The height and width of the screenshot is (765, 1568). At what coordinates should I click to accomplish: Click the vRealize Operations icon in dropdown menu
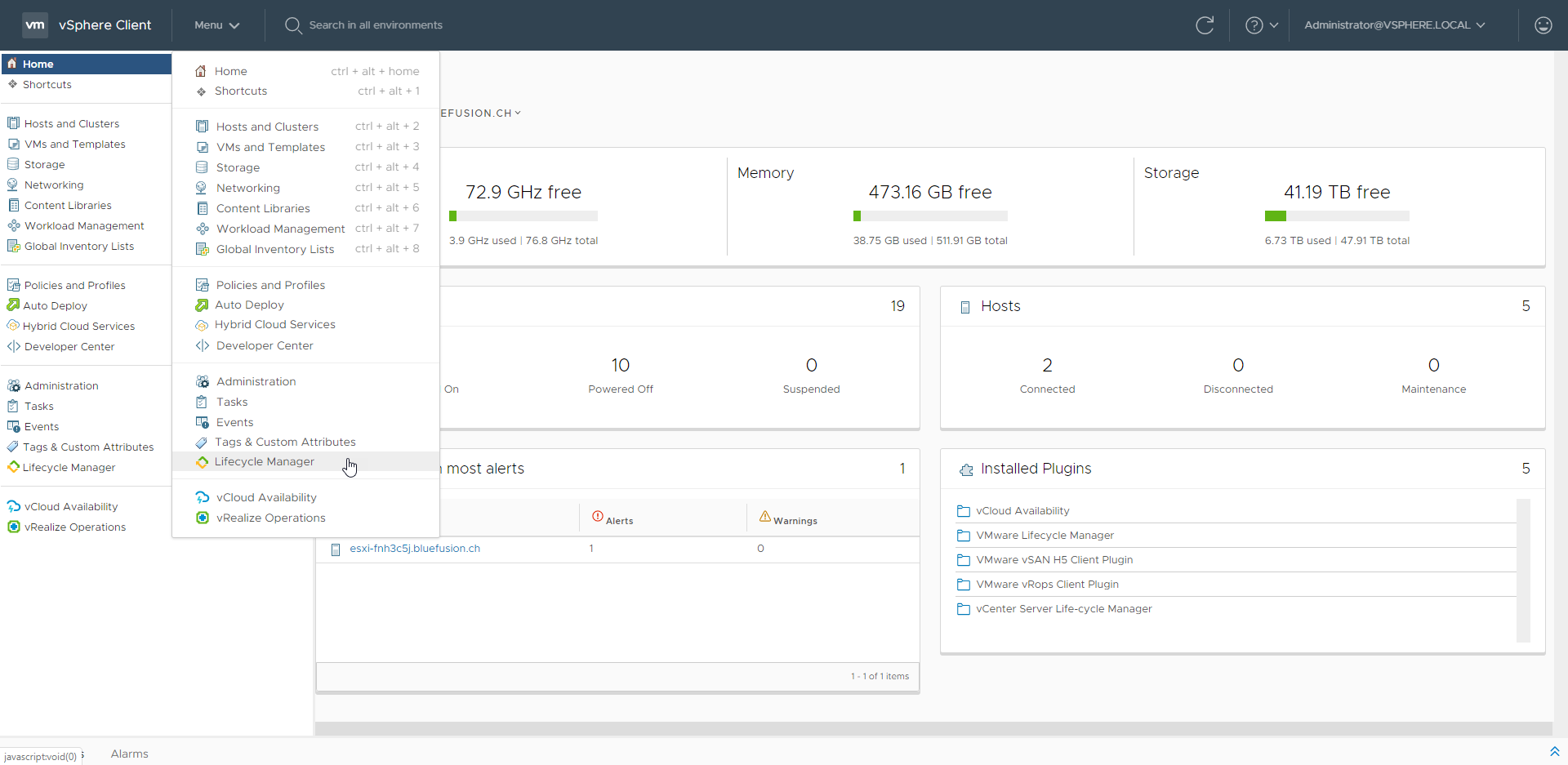(x=203, y=518)
